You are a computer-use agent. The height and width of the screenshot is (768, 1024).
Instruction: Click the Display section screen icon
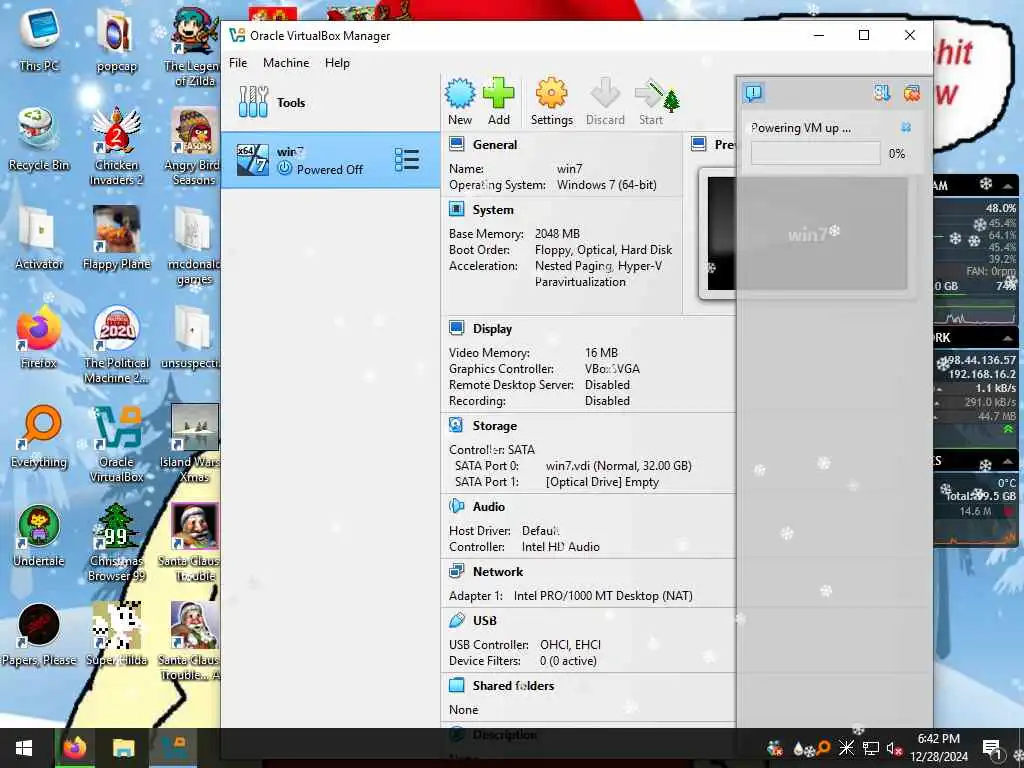(456, 328)
